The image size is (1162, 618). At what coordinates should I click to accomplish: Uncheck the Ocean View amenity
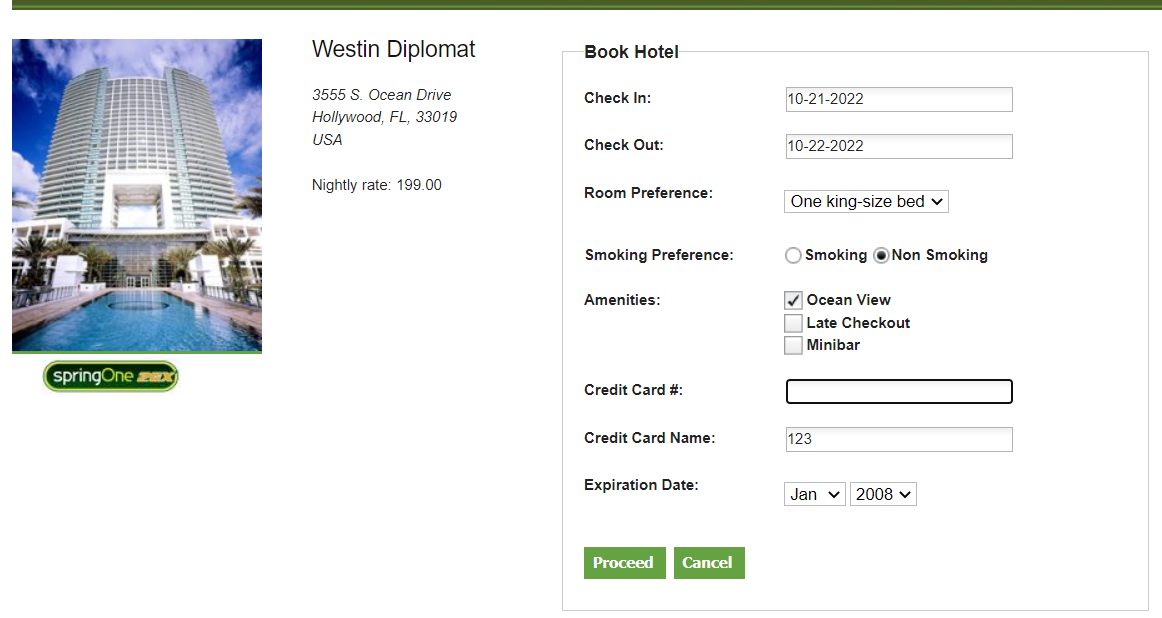pos(793,300)
